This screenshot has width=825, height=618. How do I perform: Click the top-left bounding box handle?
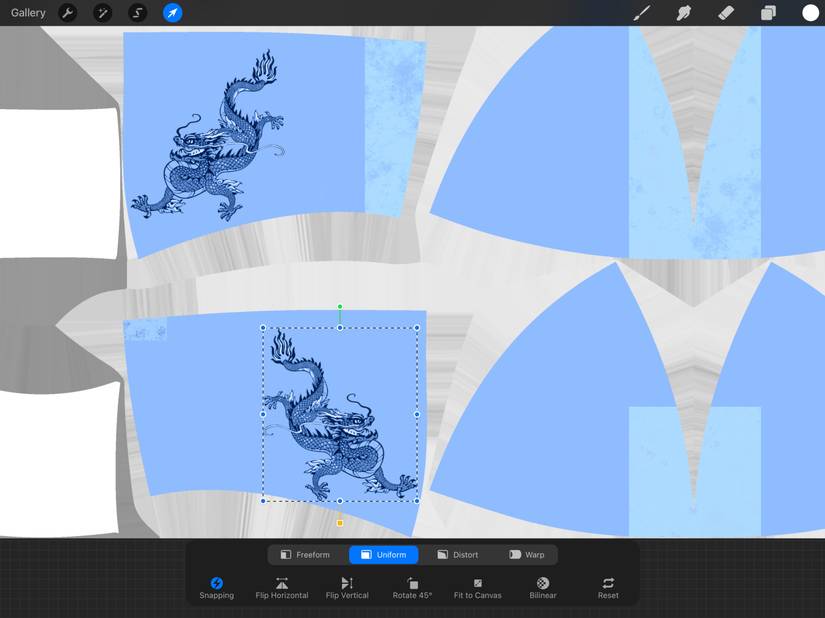[x=263, y=328]
